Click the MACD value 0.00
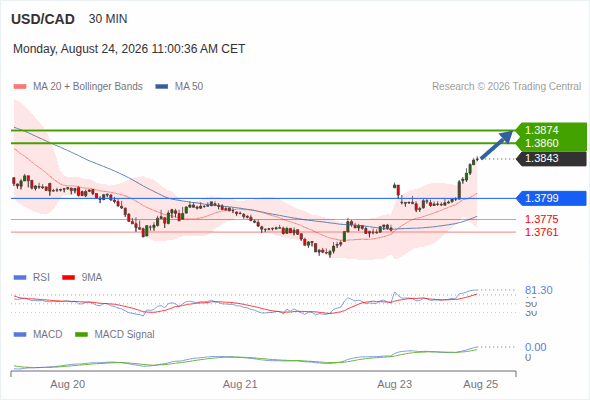The width and height of the screenshot is (590, 400). click(535, 347)
